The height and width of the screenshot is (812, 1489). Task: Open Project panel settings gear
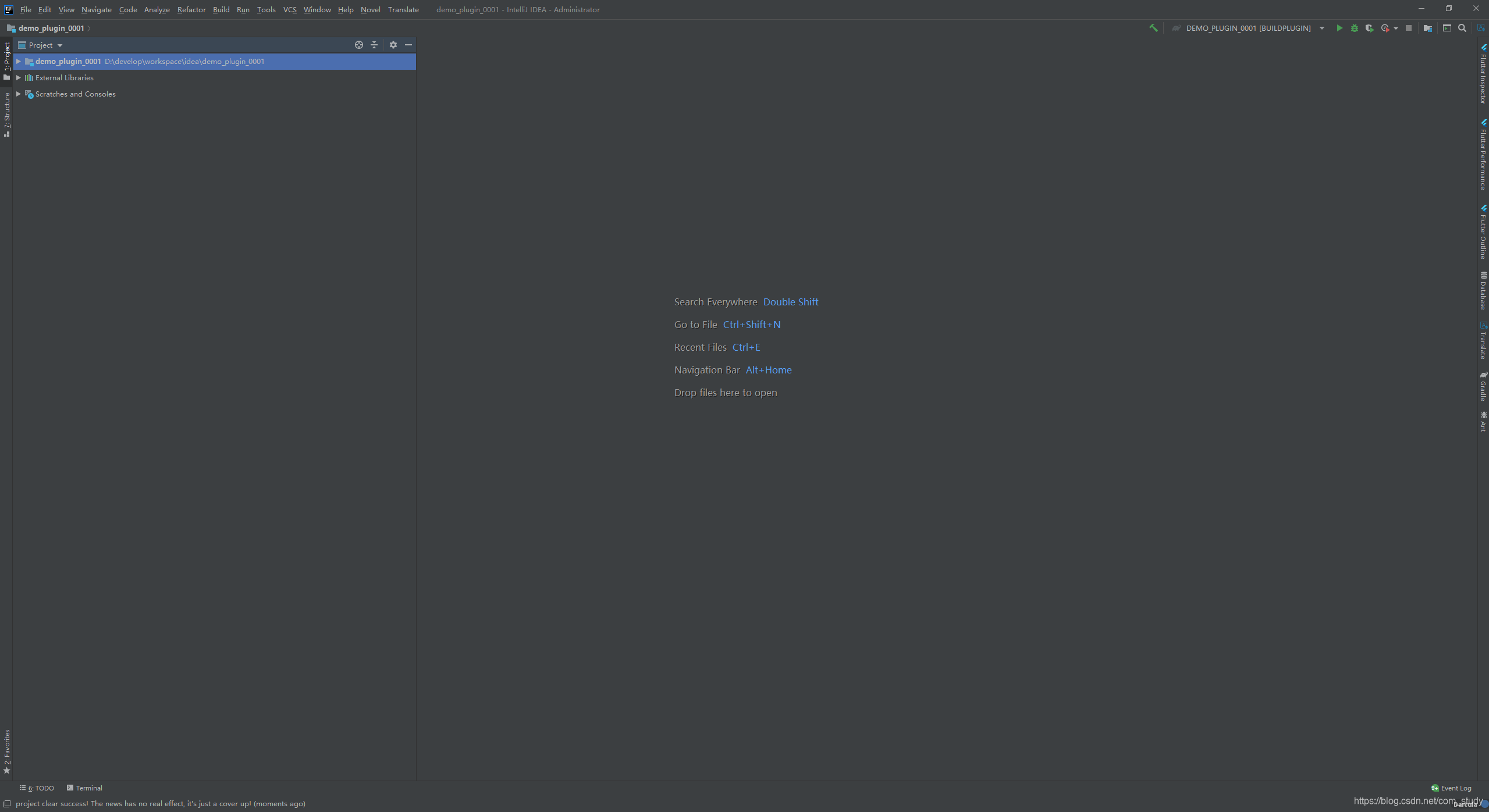pos(393,45)
